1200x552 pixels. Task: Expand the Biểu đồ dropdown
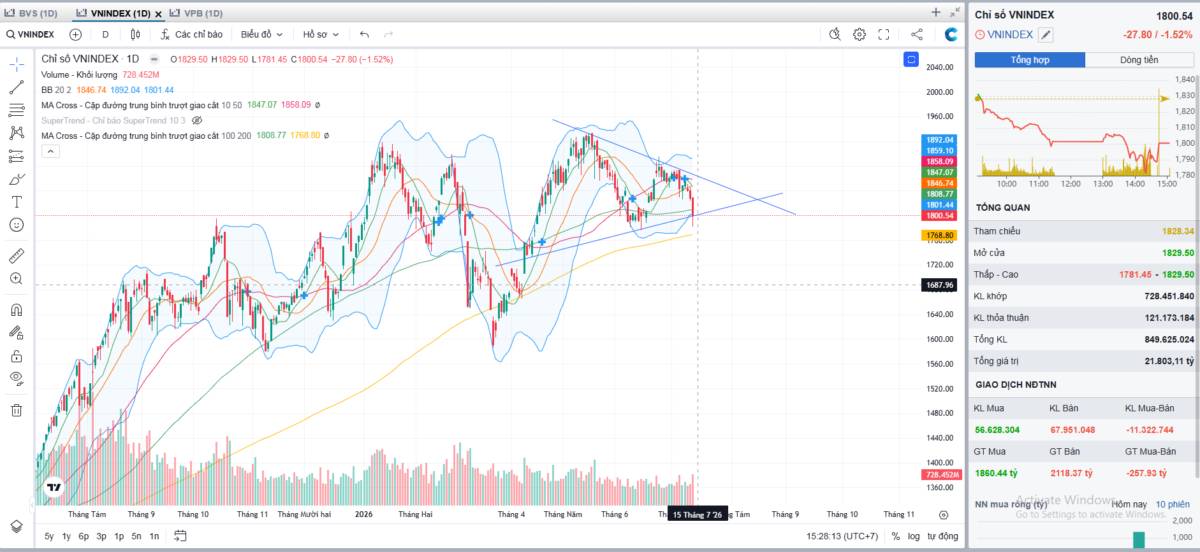262,34
